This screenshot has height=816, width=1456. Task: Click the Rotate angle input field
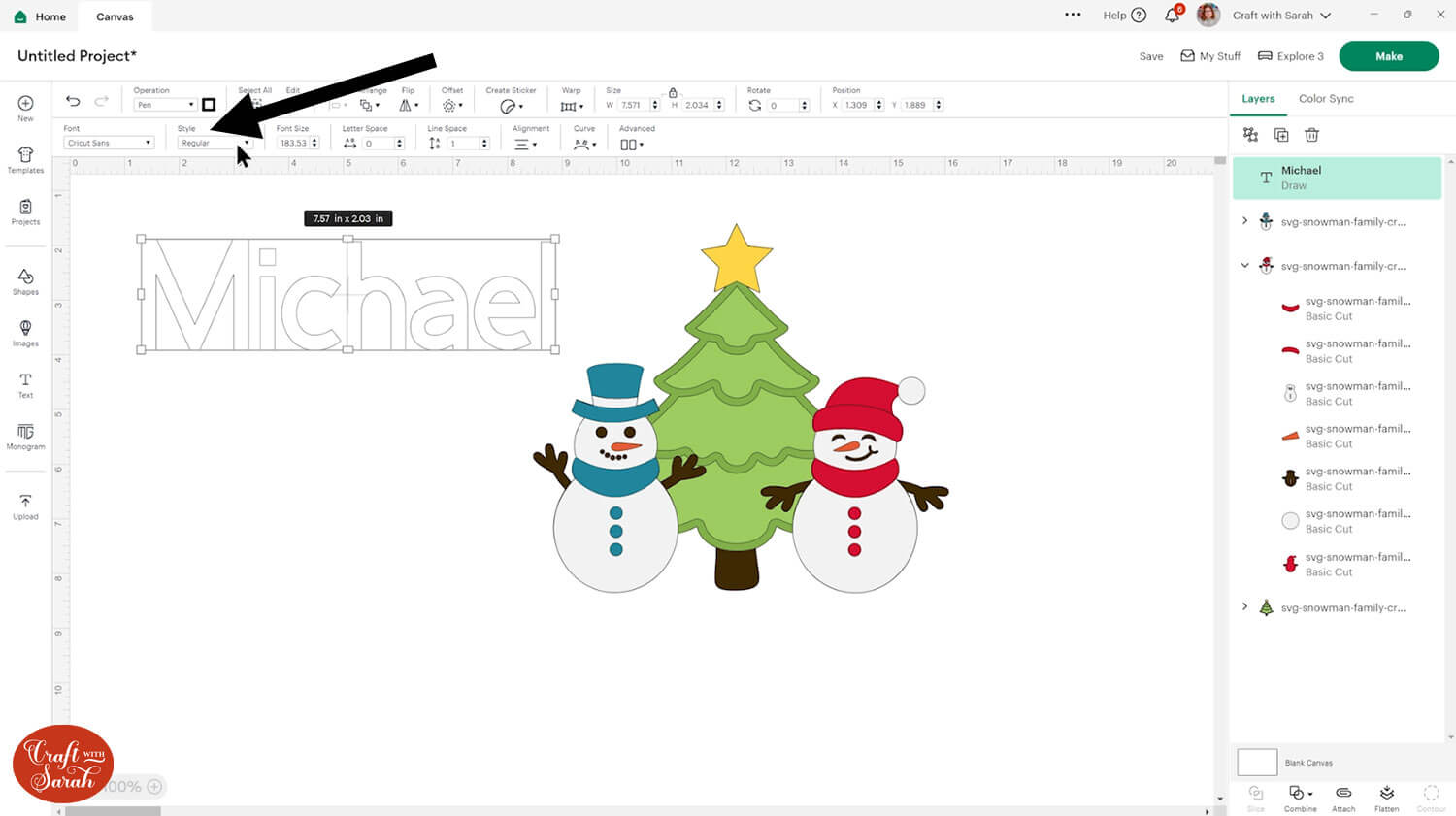(784, 105)
